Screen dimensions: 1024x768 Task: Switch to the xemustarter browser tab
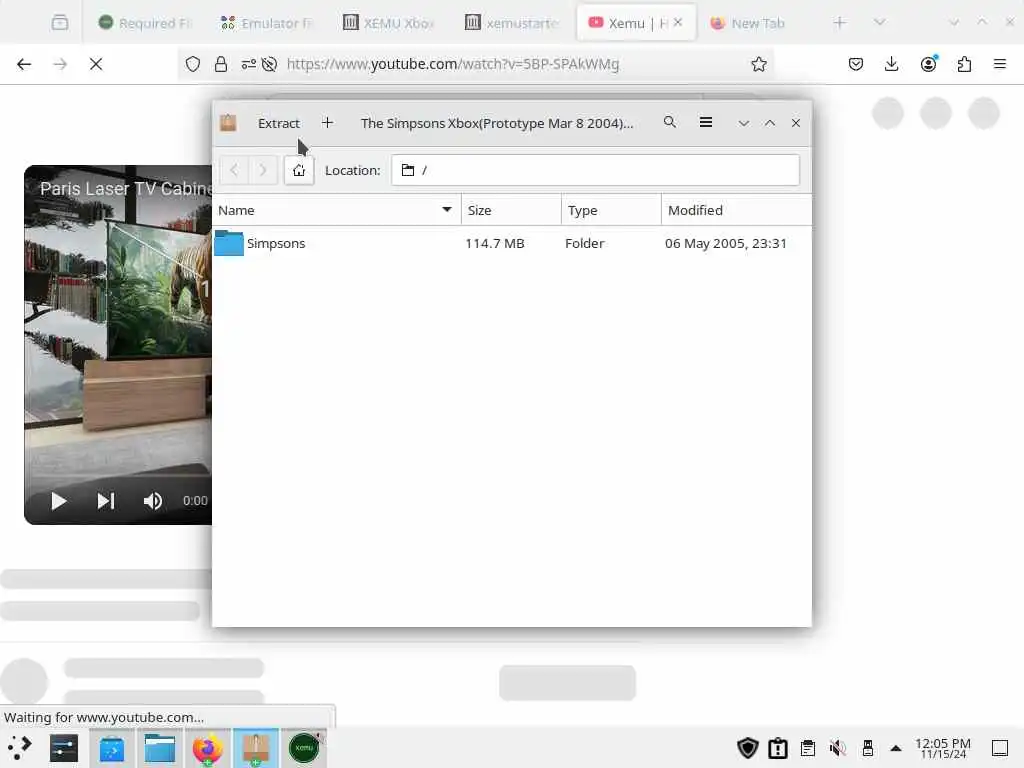point(511,23)
